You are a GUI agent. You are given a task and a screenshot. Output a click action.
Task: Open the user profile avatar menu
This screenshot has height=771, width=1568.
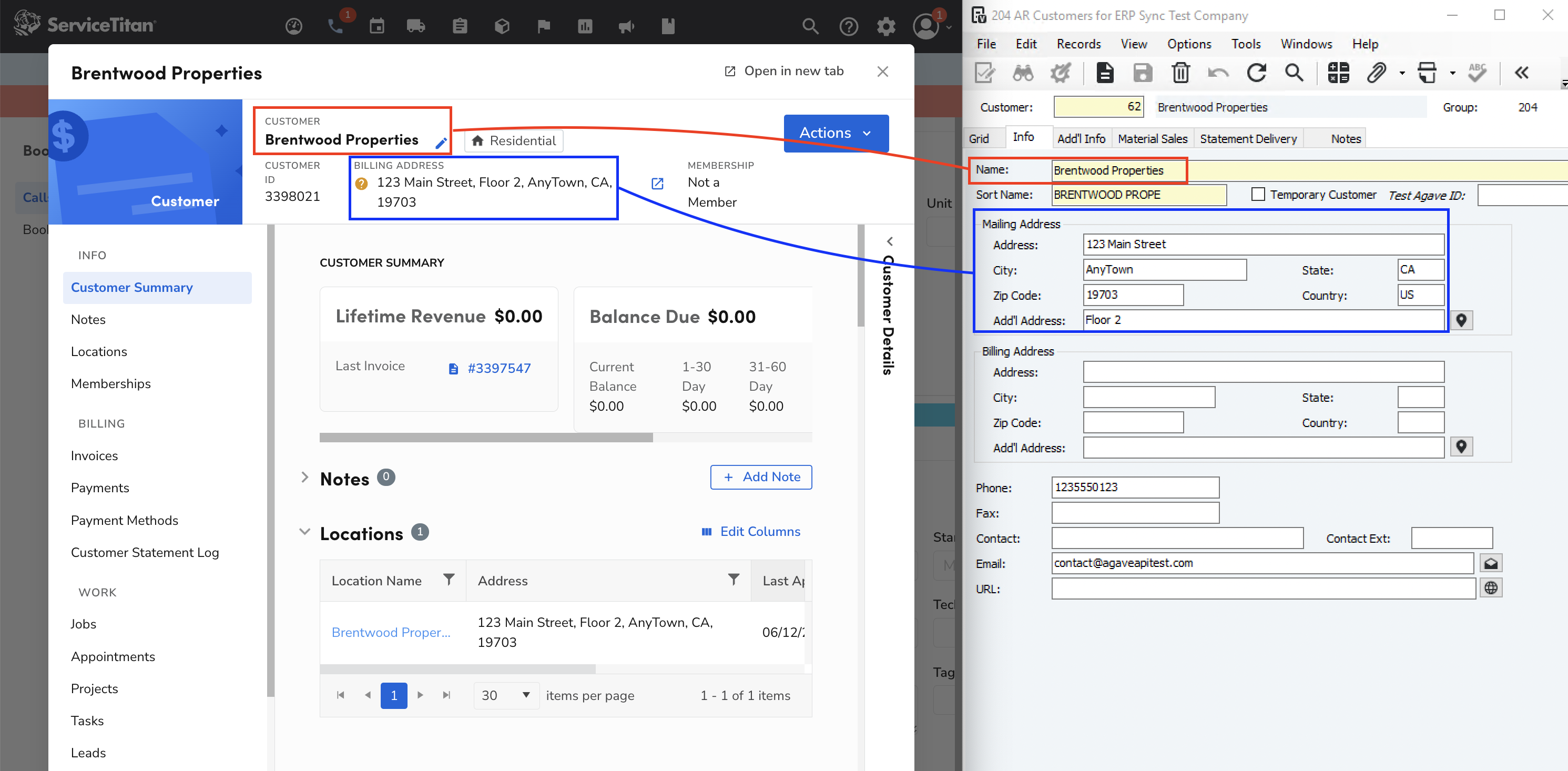pos(926,26)
